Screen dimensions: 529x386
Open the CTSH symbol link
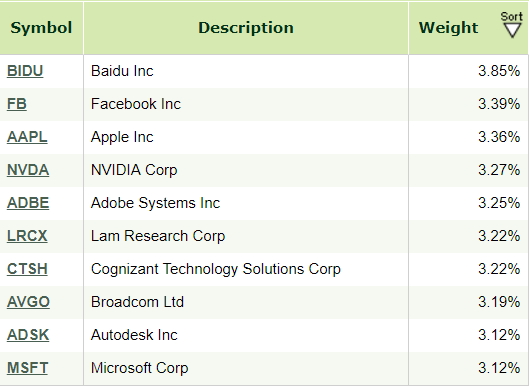point(27,269)
